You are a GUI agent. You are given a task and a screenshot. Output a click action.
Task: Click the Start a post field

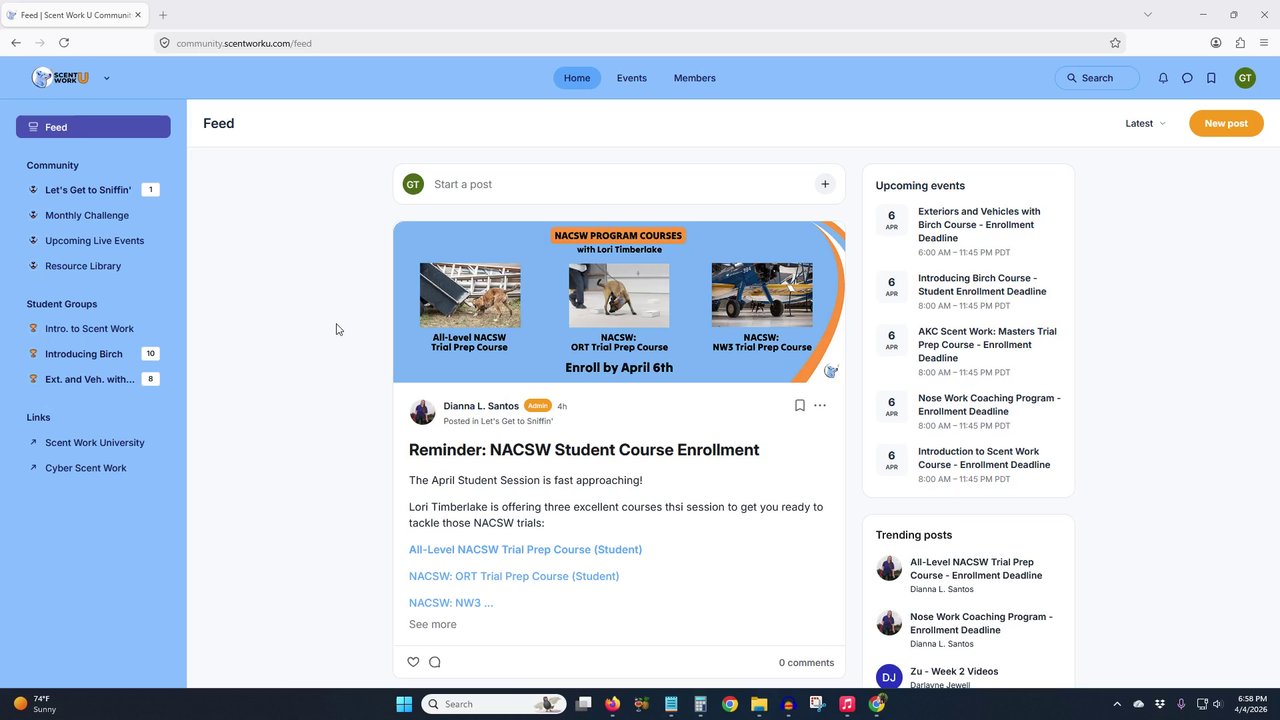click(x=619, y=184)
